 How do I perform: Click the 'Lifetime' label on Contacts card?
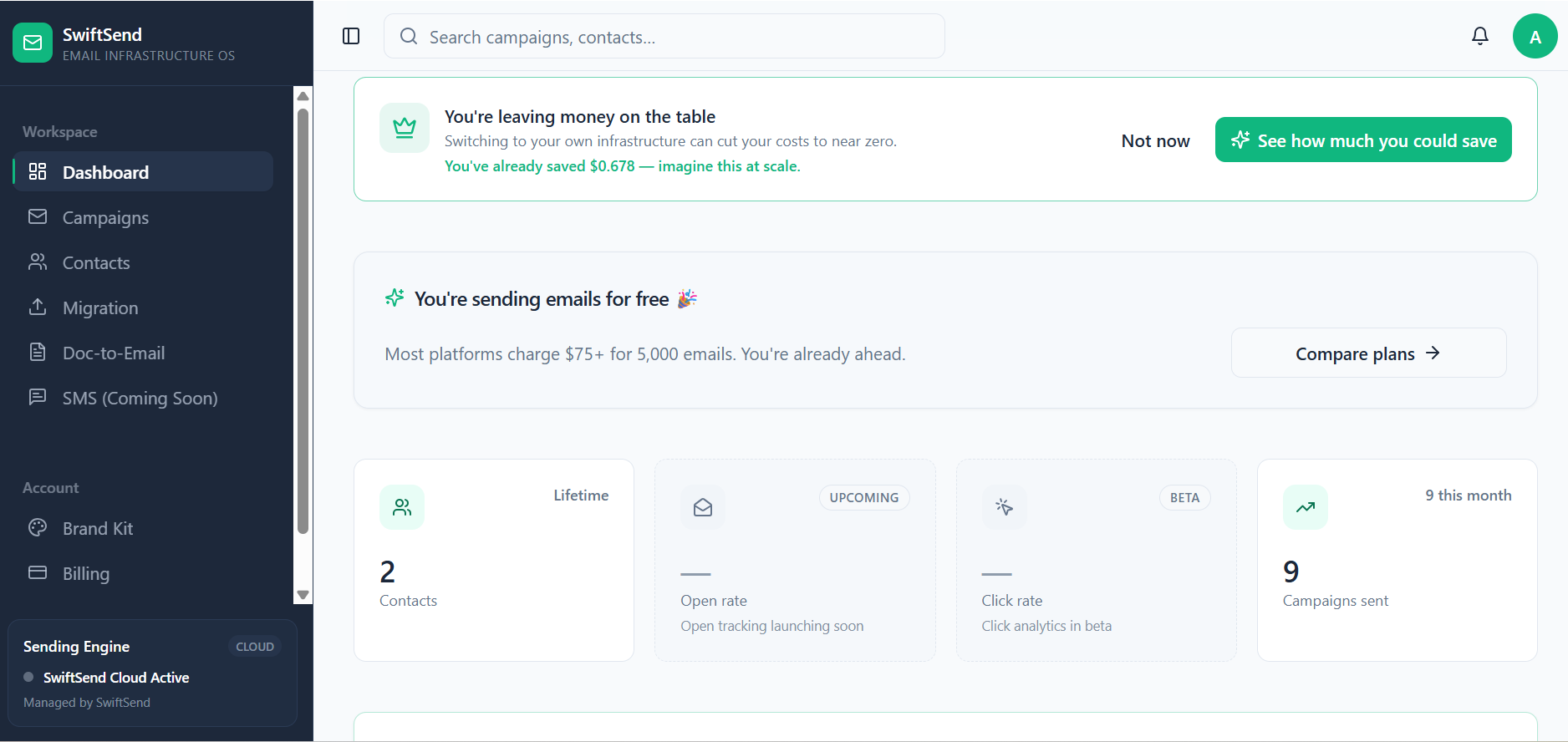(x=581, y=495)
